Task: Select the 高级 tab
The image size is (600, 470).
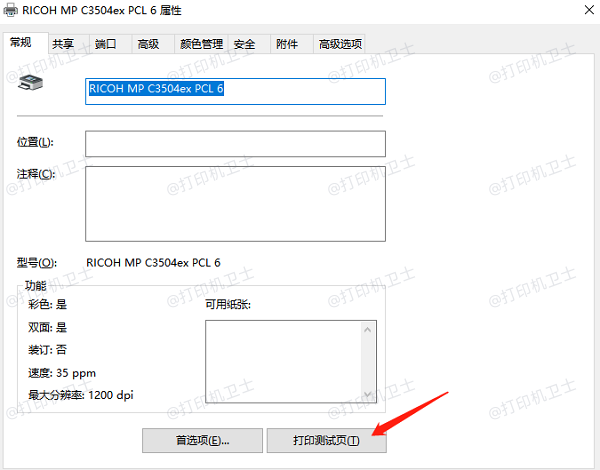Action: [x=148, y=44]
